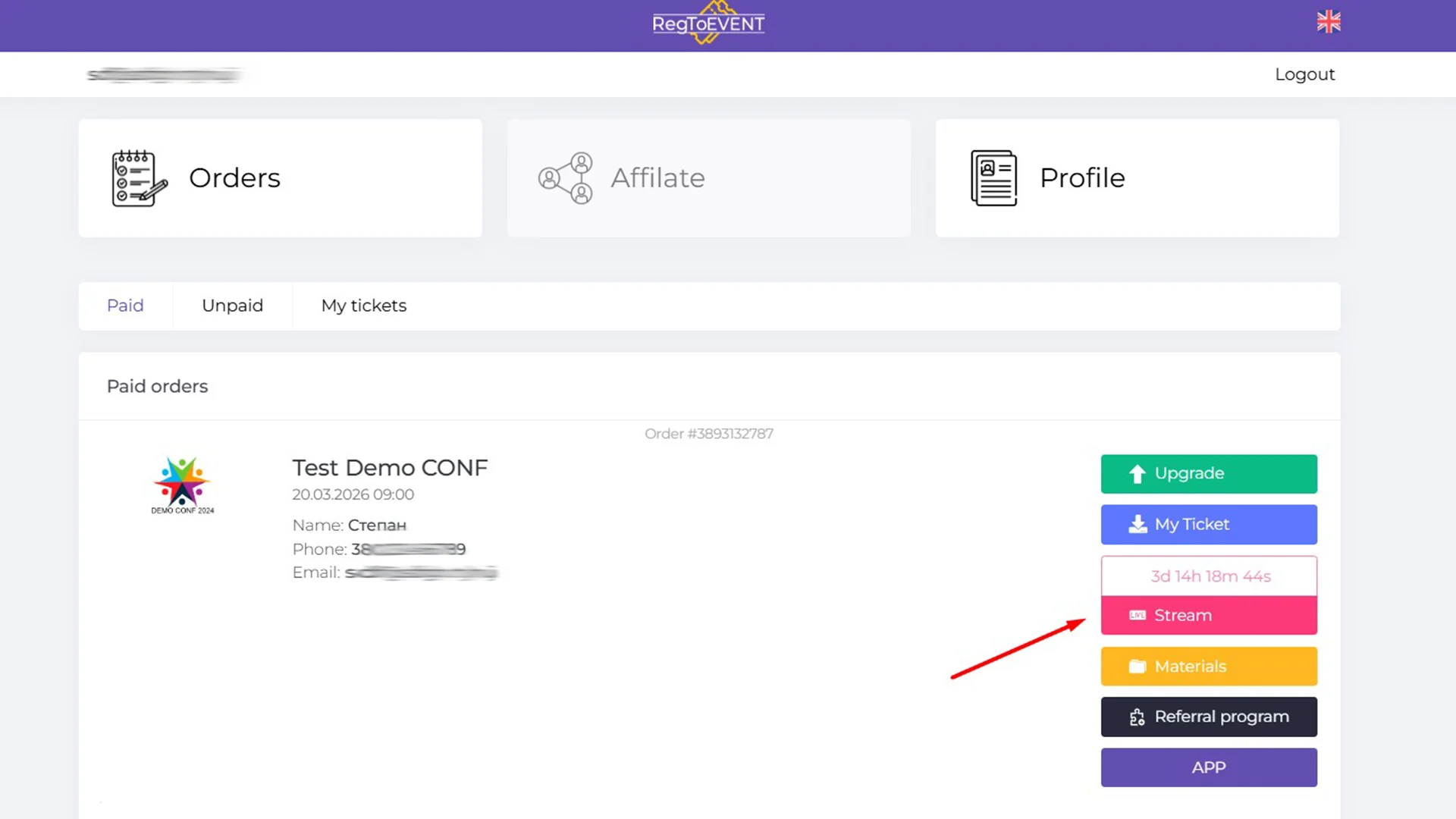Click the blurred username in header
The image size is (1456, 819).
coord(164,74)
